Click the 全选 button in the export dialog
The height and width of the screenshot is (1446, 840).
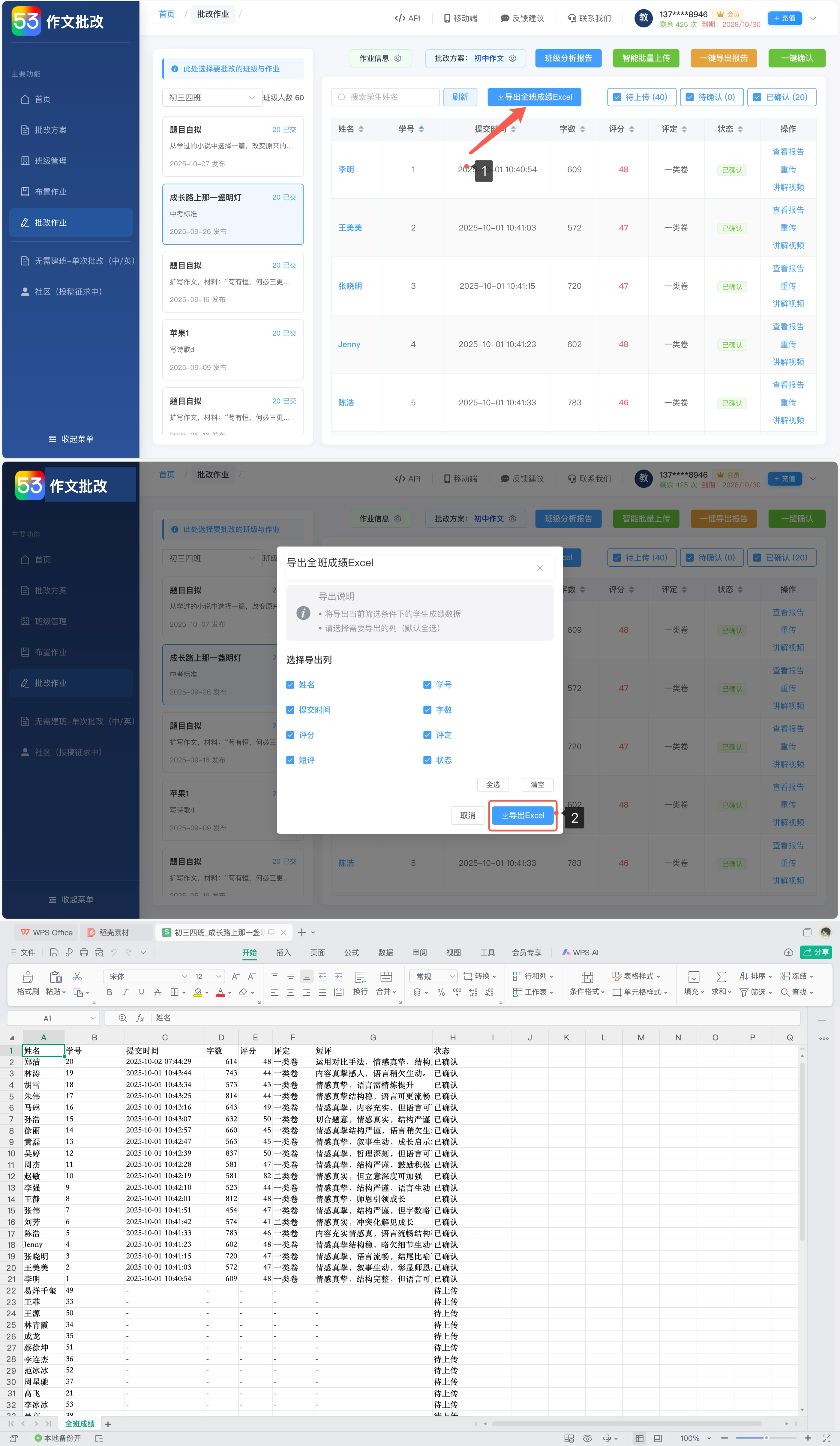click(493, 784)
